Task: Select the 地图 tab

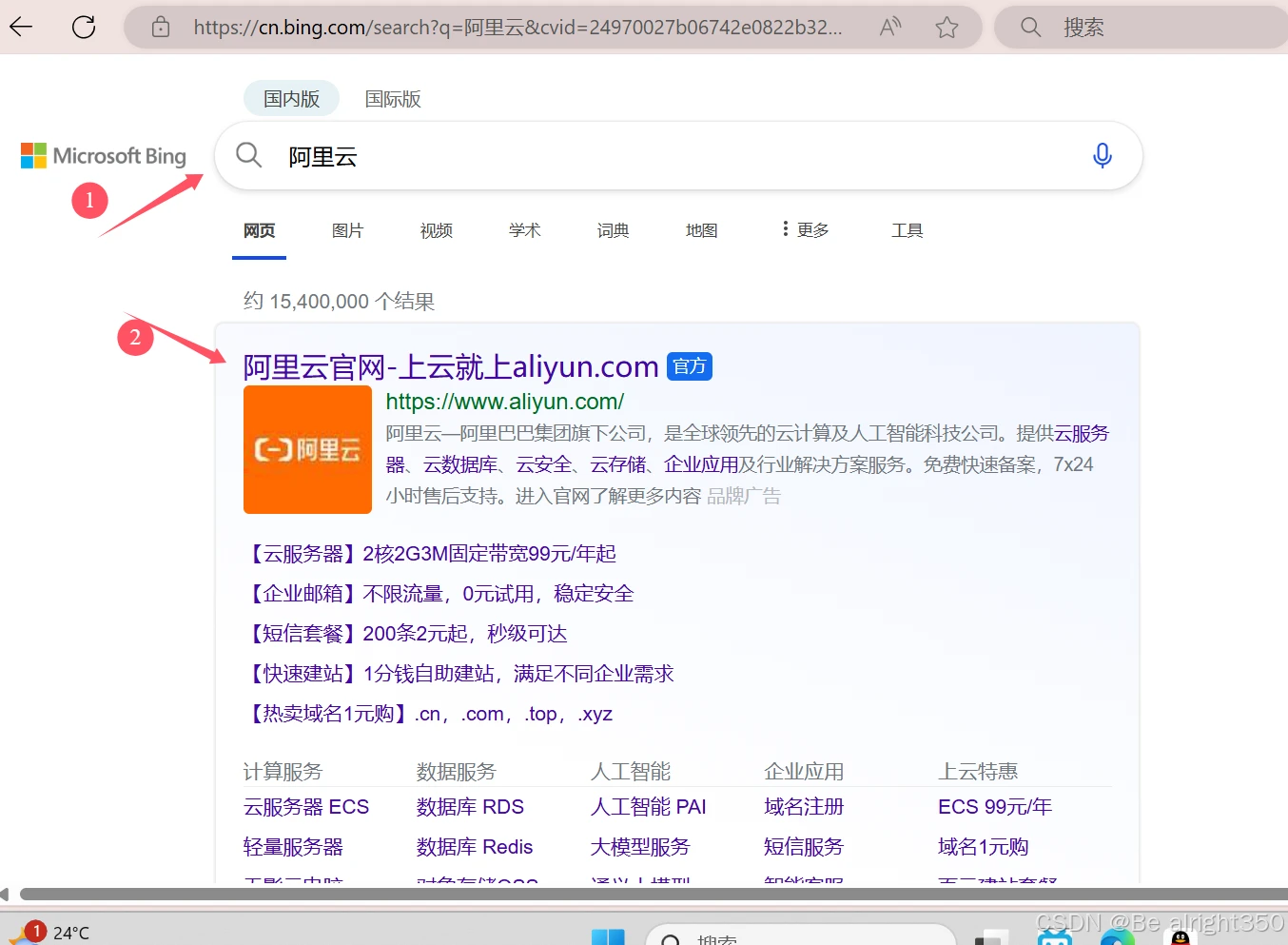Action: [701, 230]
